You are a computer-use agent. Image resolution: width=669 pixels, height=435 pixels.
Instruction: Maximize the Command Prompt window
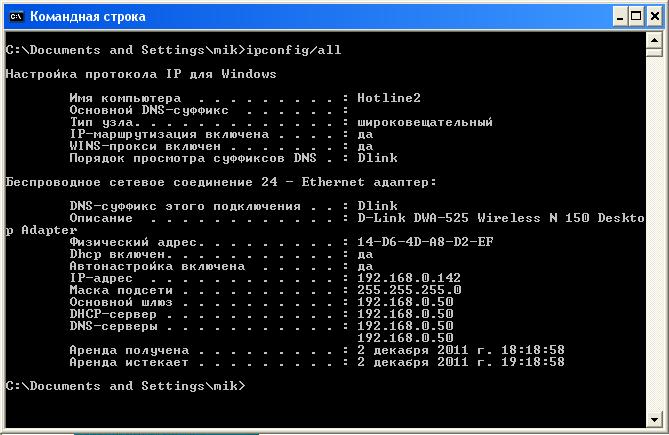(x=632, y=16)
